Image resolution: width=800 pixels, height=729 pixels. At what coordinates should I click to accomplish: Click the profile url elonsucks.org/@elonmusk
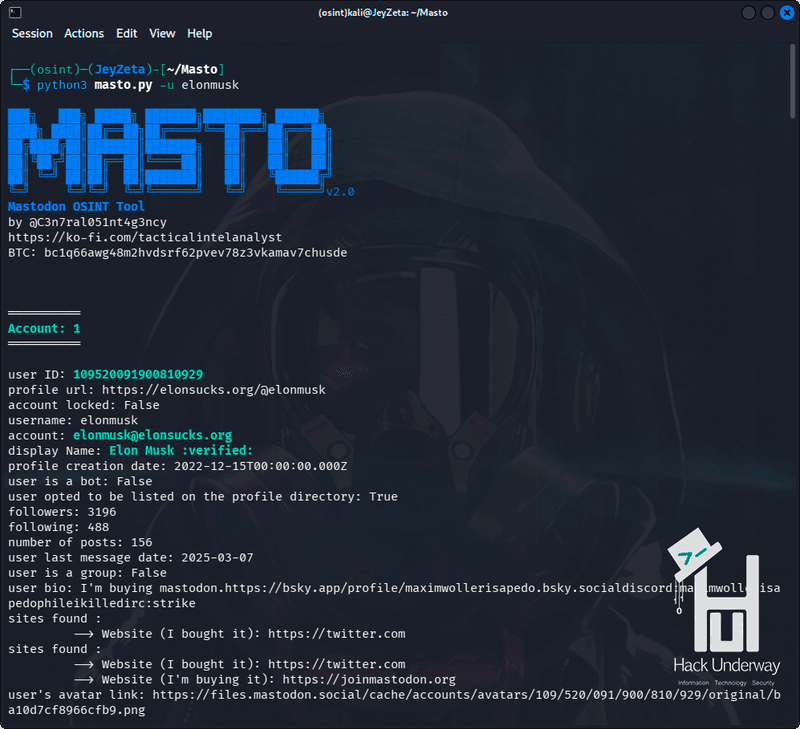214,390
